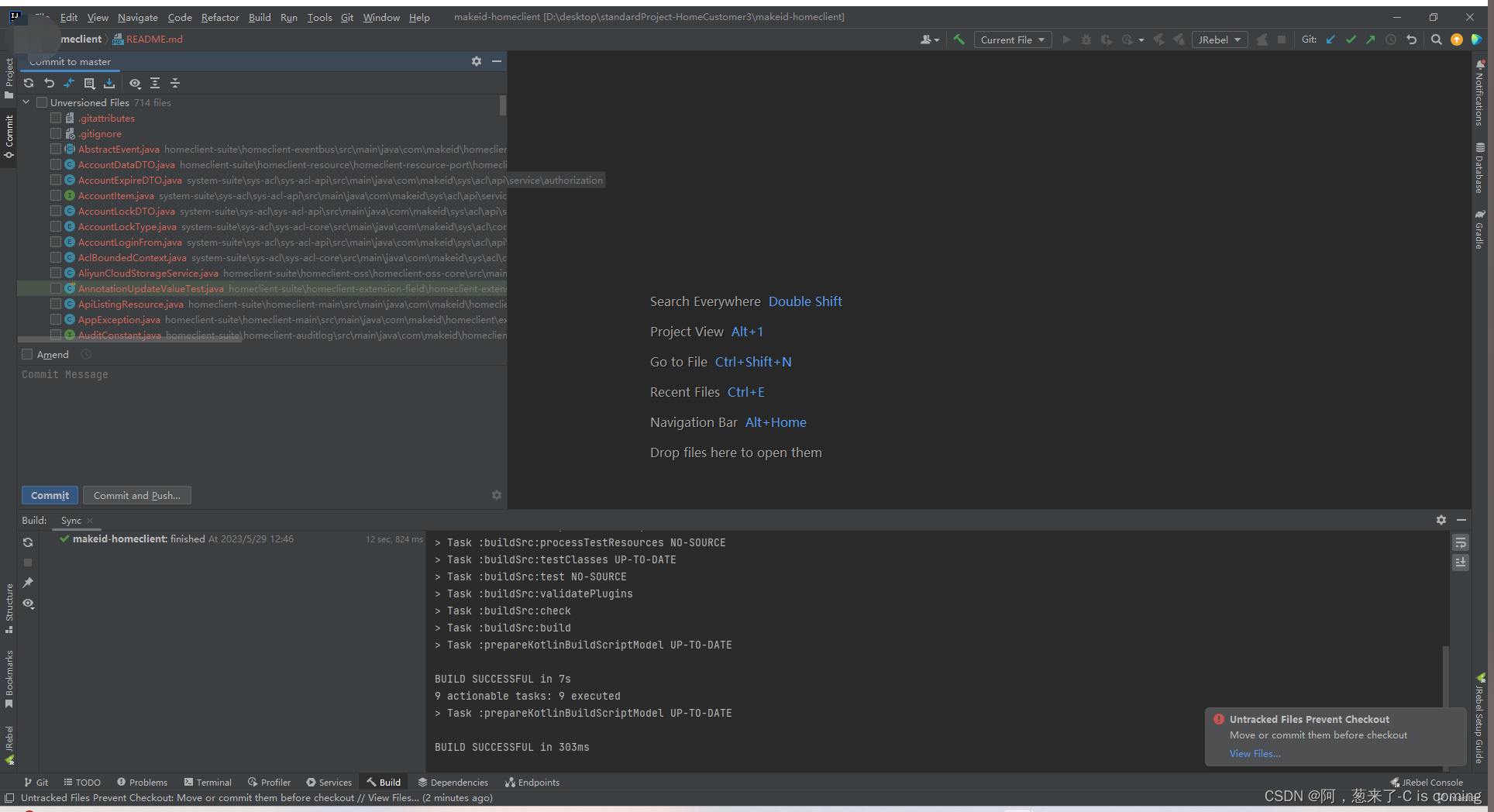The height and width of the screenshot is (812, 1494).
Task: Open the Gradle sidebar panel
Action: click(x=1480, y=229)
